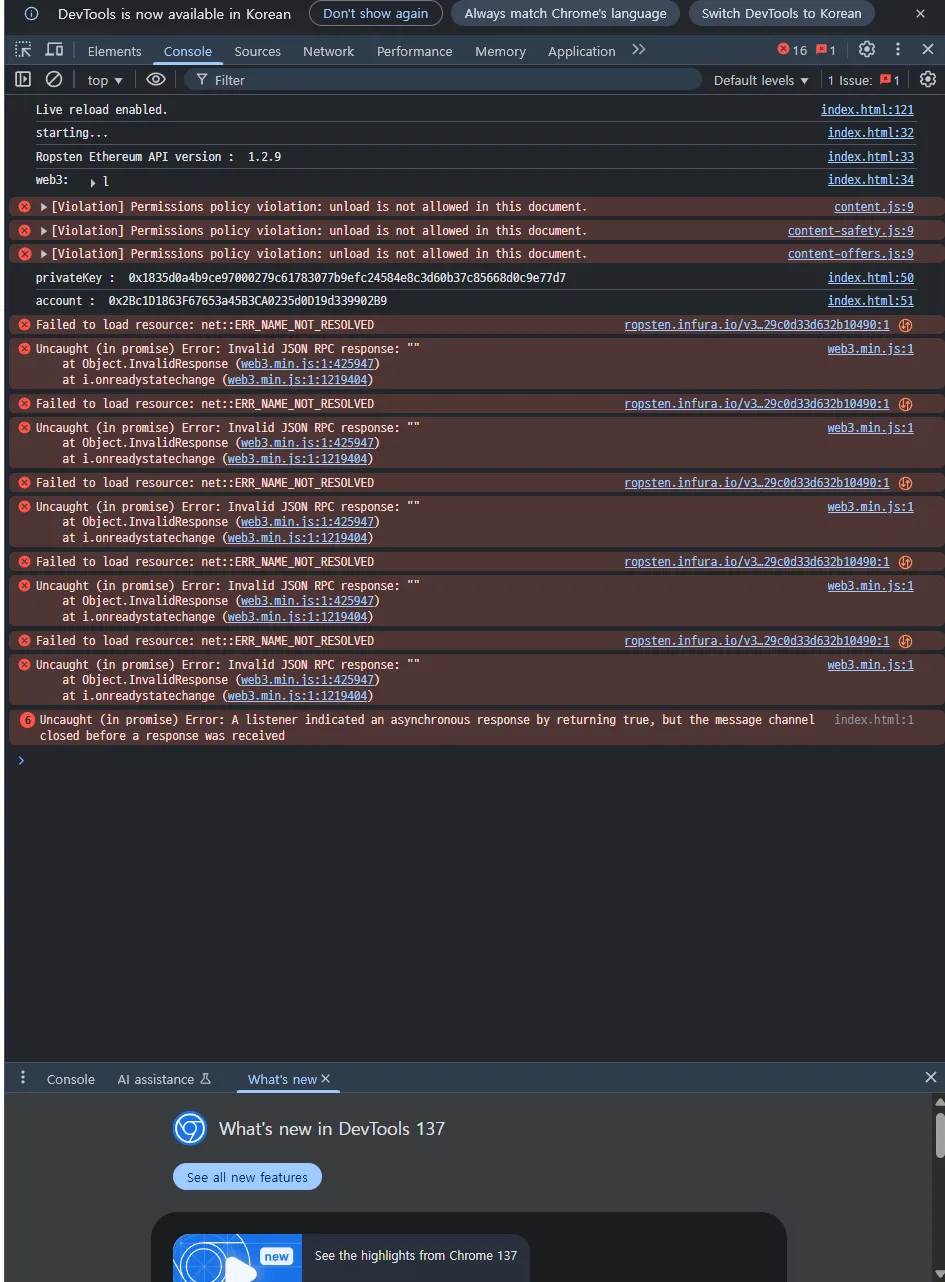
Task: Click the 1 Issue indicator in console toolbar
Action: (x=863, y=80)
